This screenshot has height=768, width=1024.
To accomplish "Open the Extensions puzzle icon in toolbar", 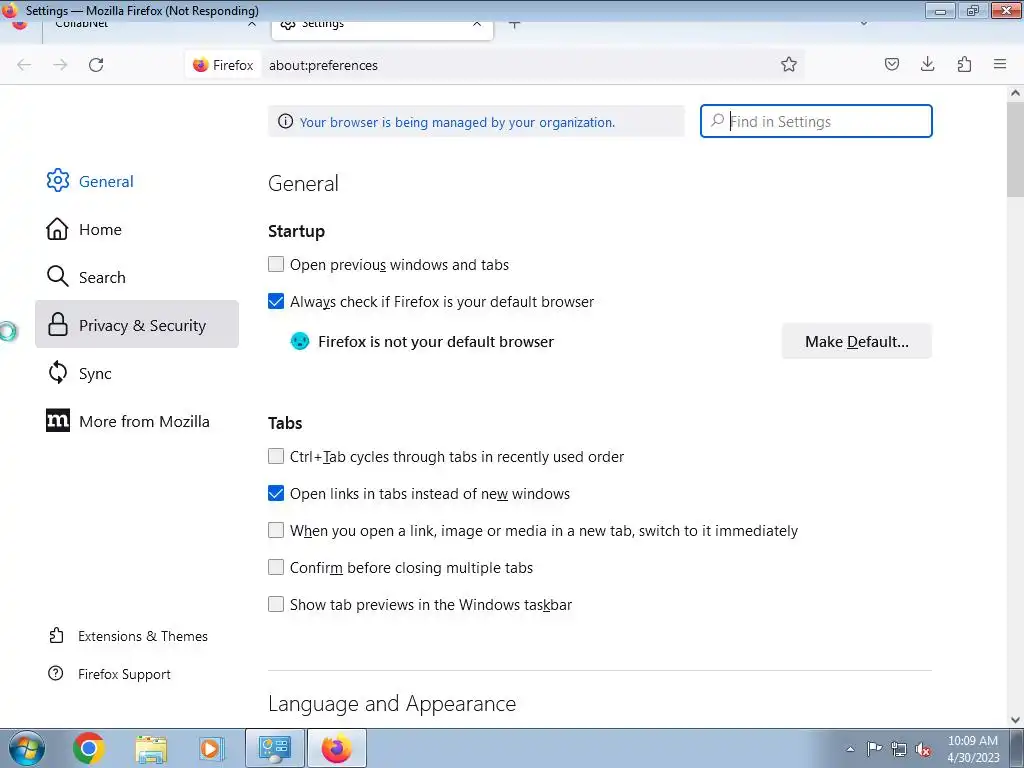I will tap(964, 64).
